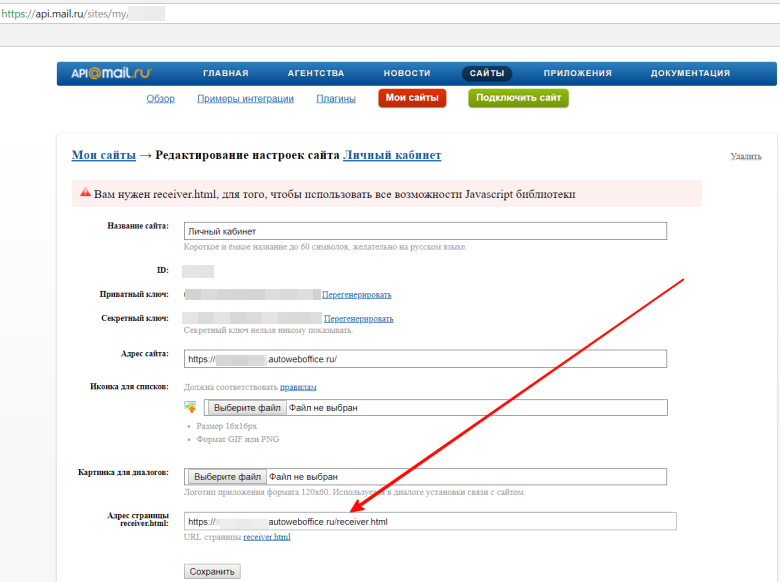The width and height of the screenshot is (780, 582).
Task: Follow the Примеры интеграции link
Action: point(245,98)
